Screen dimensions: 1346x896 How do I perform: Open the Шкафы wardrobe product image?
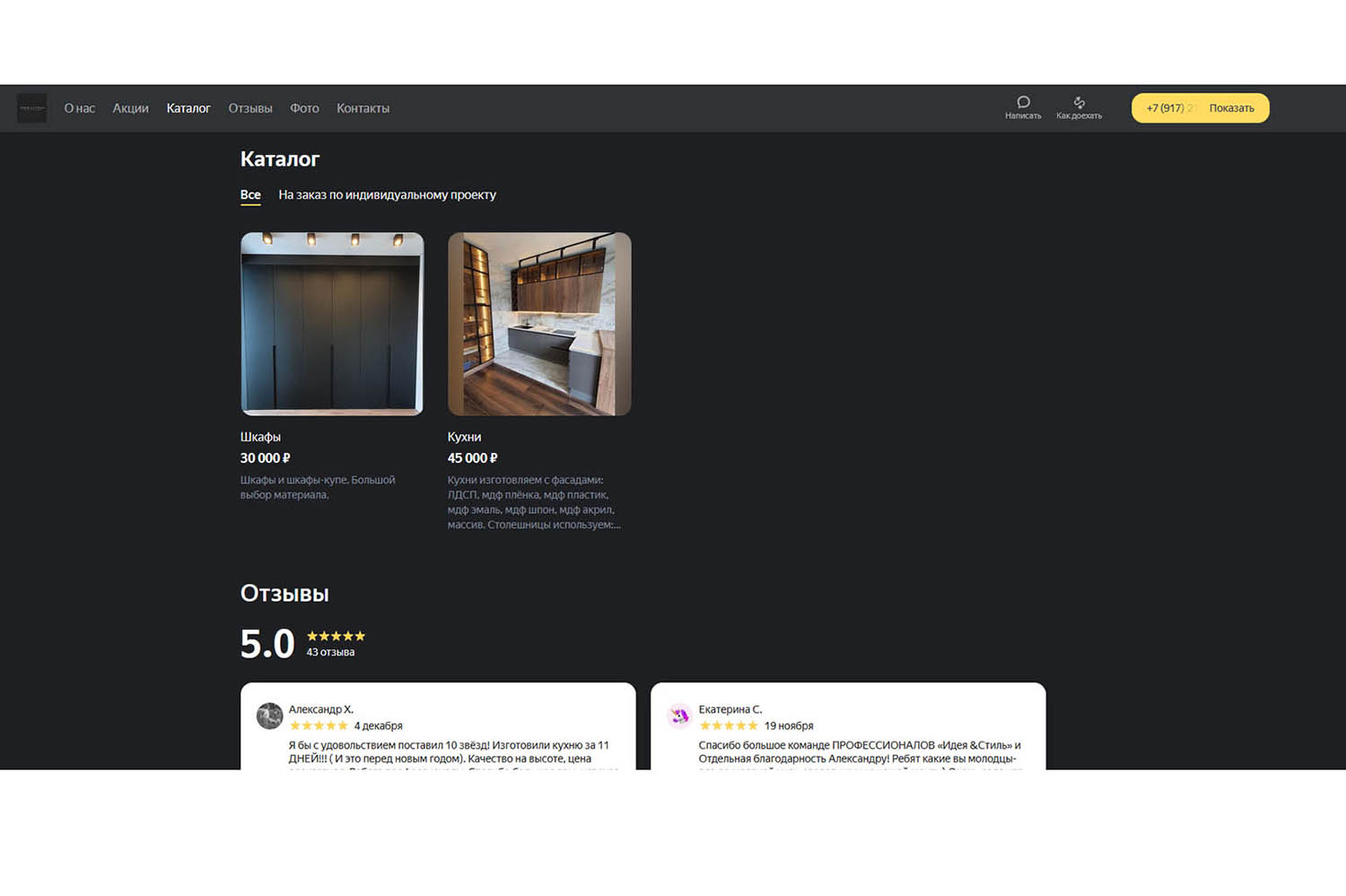[332, 324]
